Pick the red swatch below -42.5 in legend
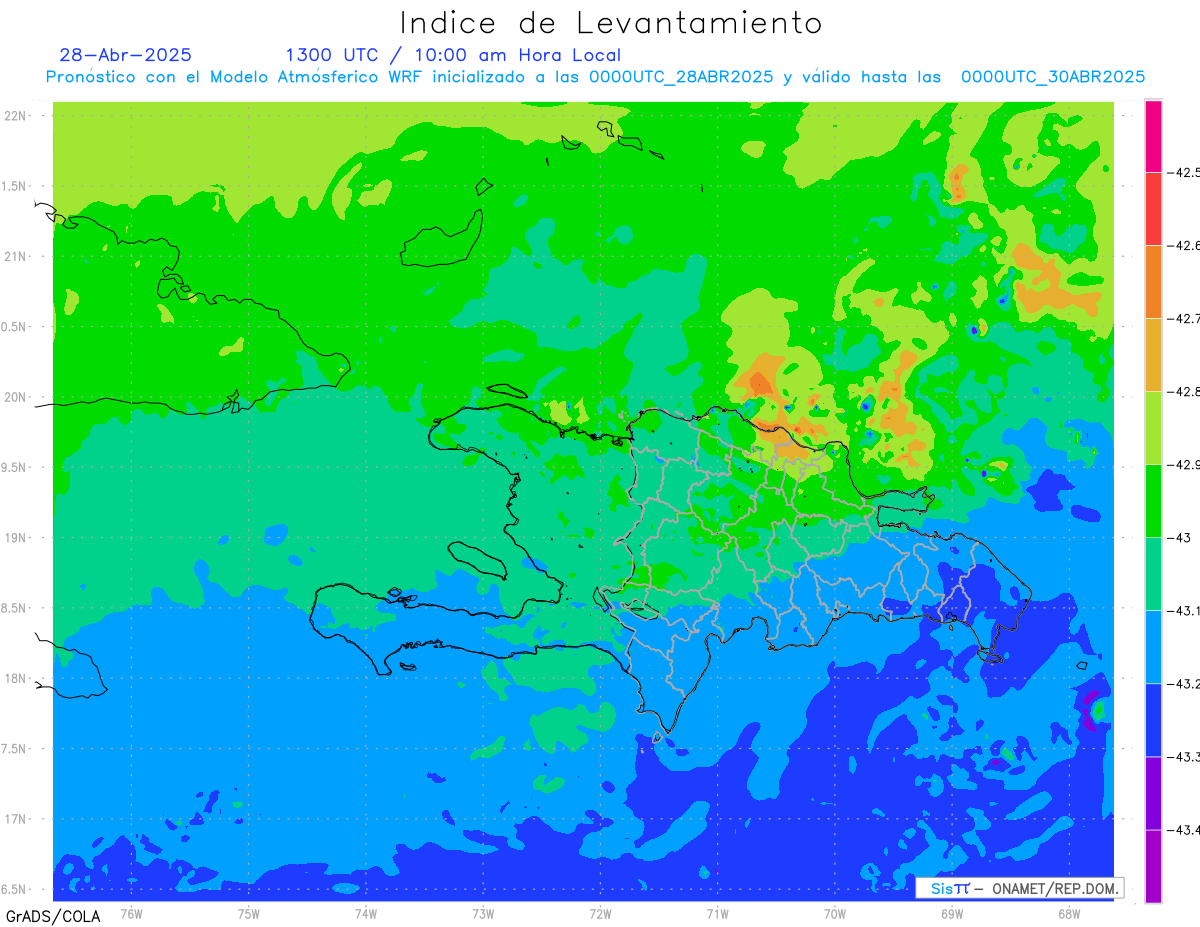Screen dimensions: 1200x927 [1153, 208]
